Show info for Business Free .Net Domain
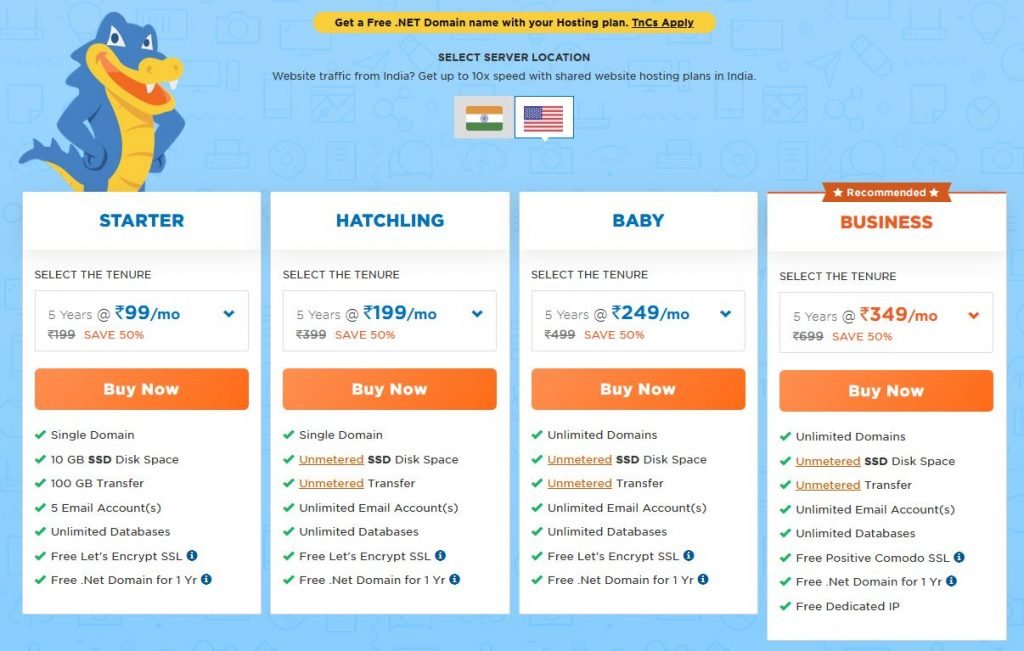1024x651 pixels. coord(952,581)
